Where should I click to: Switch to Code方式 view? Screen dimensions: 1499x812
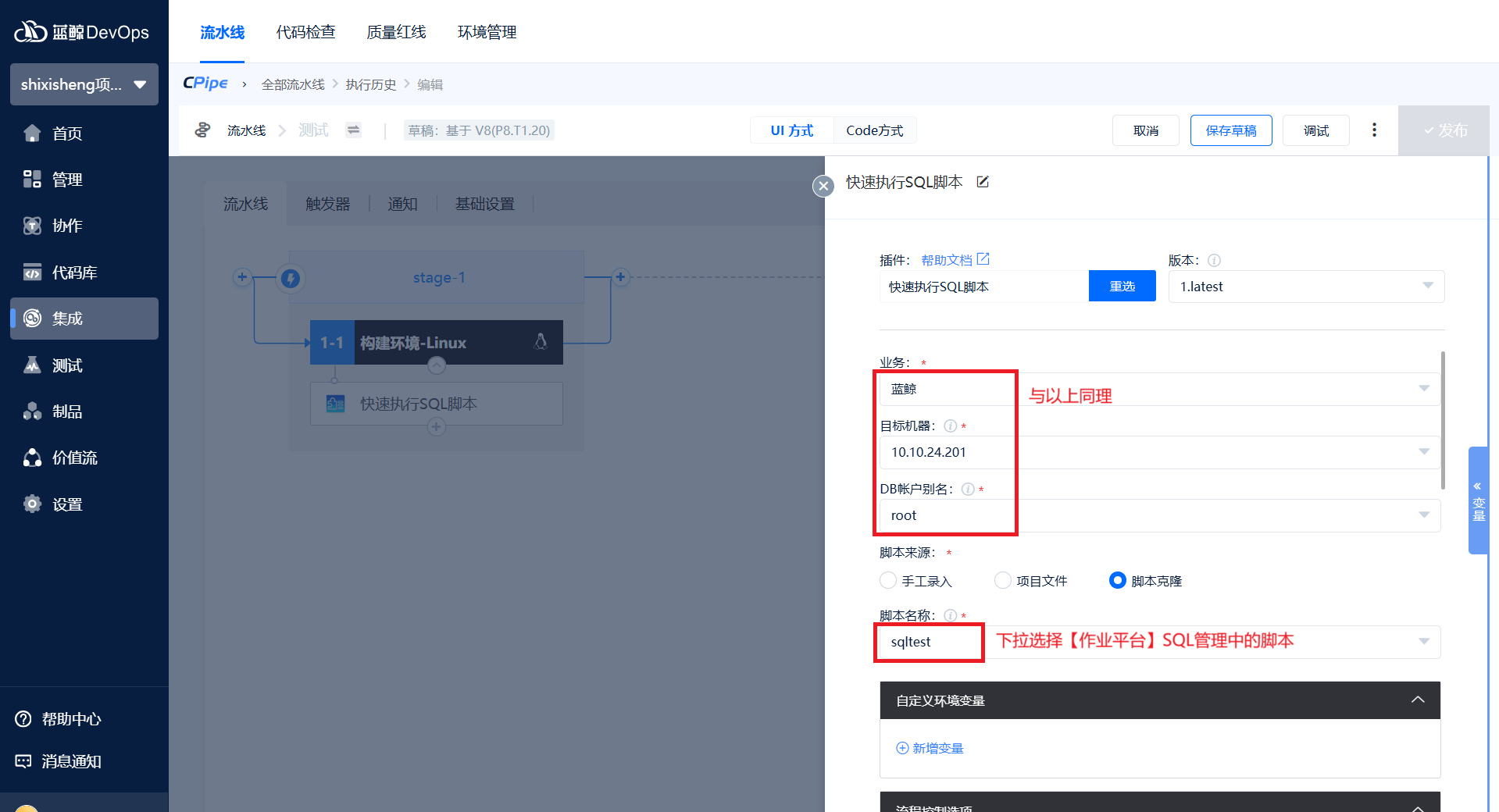tap(874, 130)
